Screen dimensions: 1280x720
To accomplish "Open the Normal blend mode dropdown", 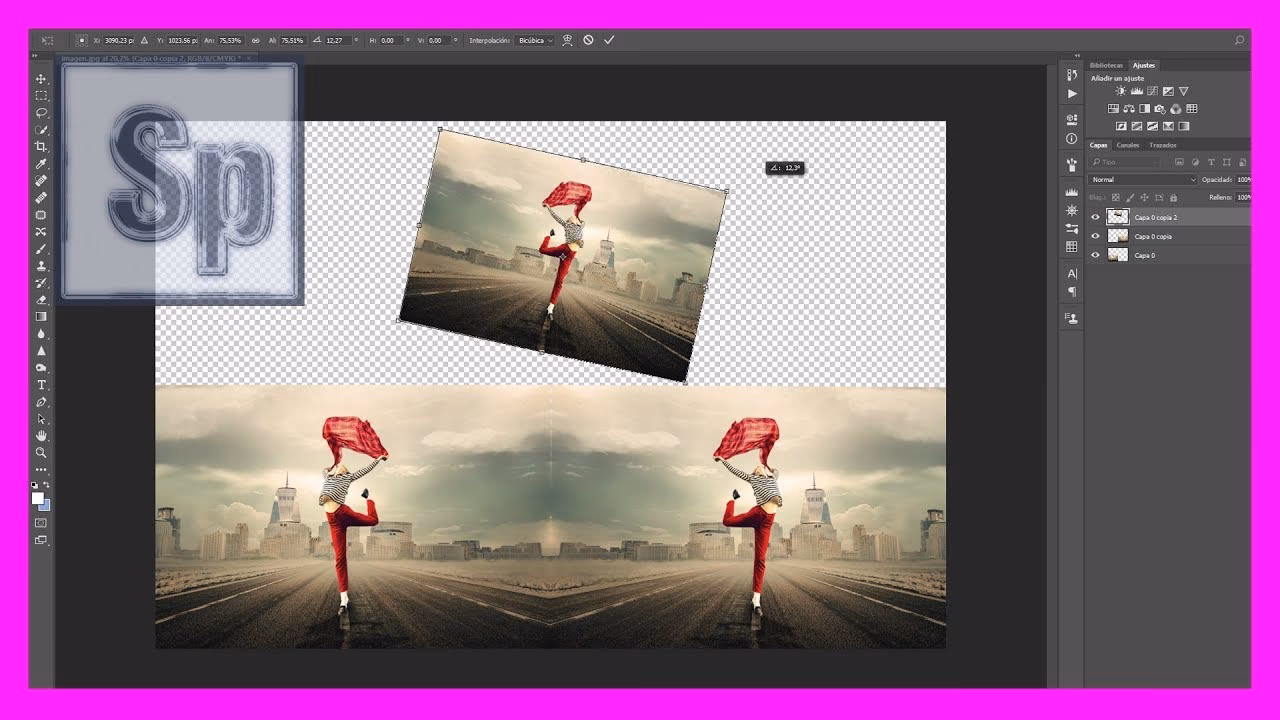I will [1140, 179].
